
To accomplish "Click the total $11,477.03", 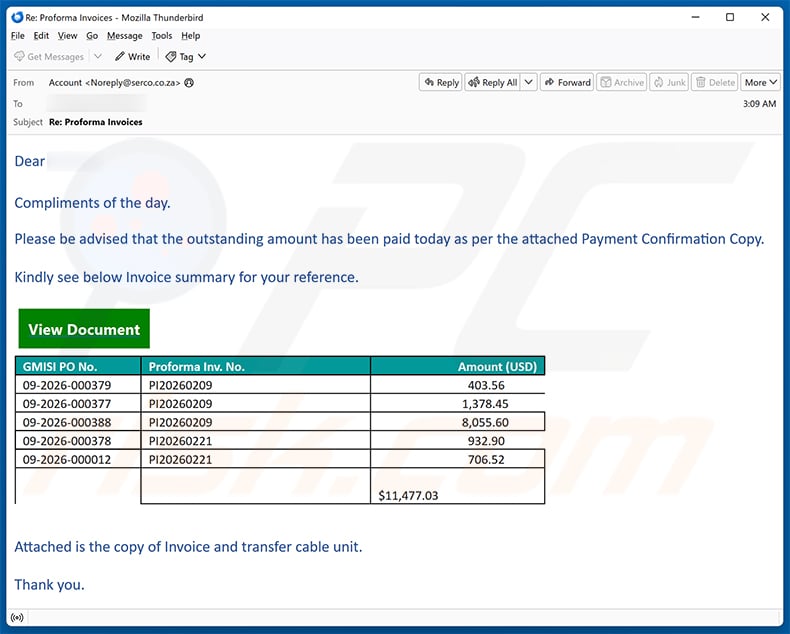I will click(408, 495).
